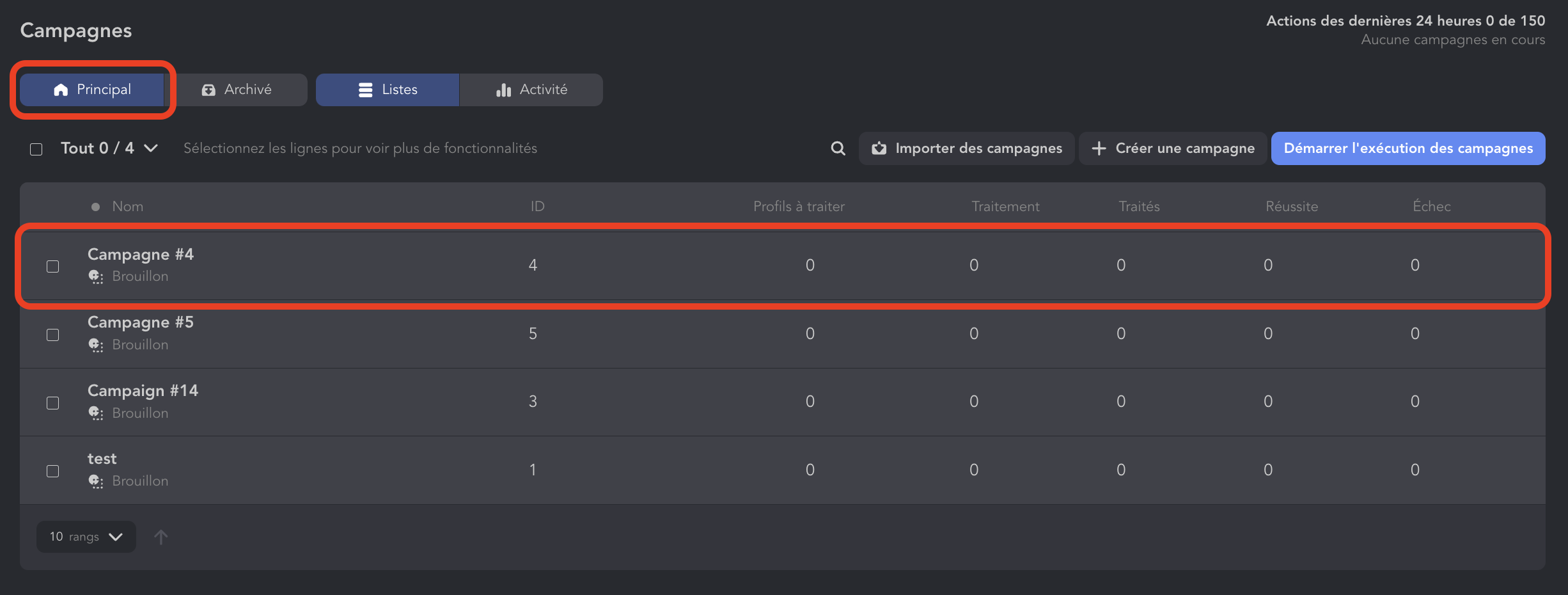
Task: Sort by the Nom column header
Action: 127,207
